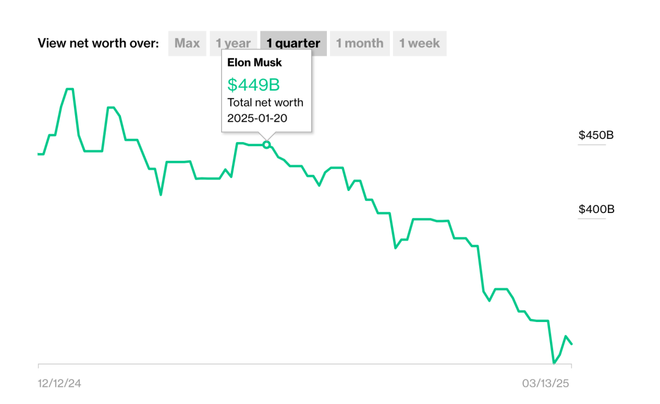Click the $450B axis label
660x404 pixels.
point(596,135)
